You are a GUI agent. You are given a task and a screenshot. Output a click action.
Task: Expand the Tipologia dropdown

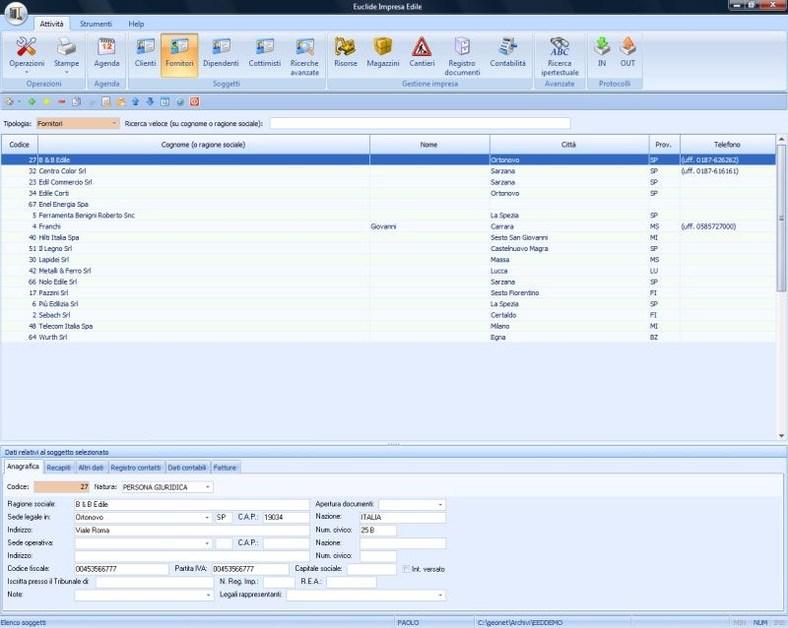click(114, 123)
